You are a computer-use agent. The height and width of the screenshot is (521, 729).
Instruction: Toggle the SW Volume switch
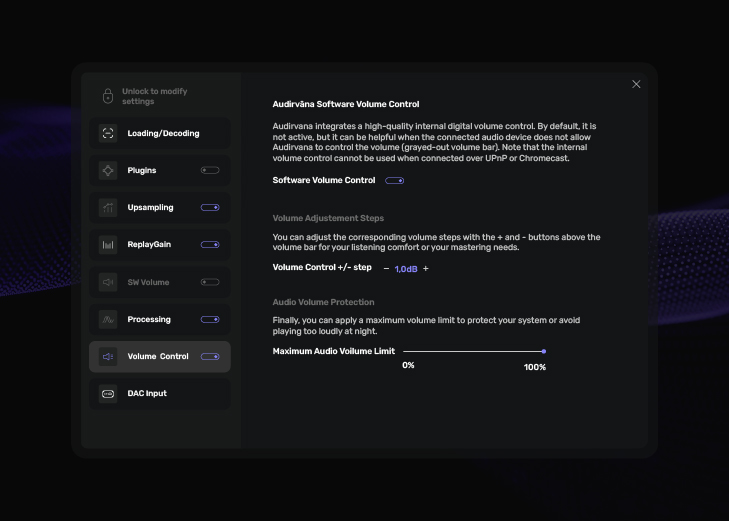click(x=210, y=282)
